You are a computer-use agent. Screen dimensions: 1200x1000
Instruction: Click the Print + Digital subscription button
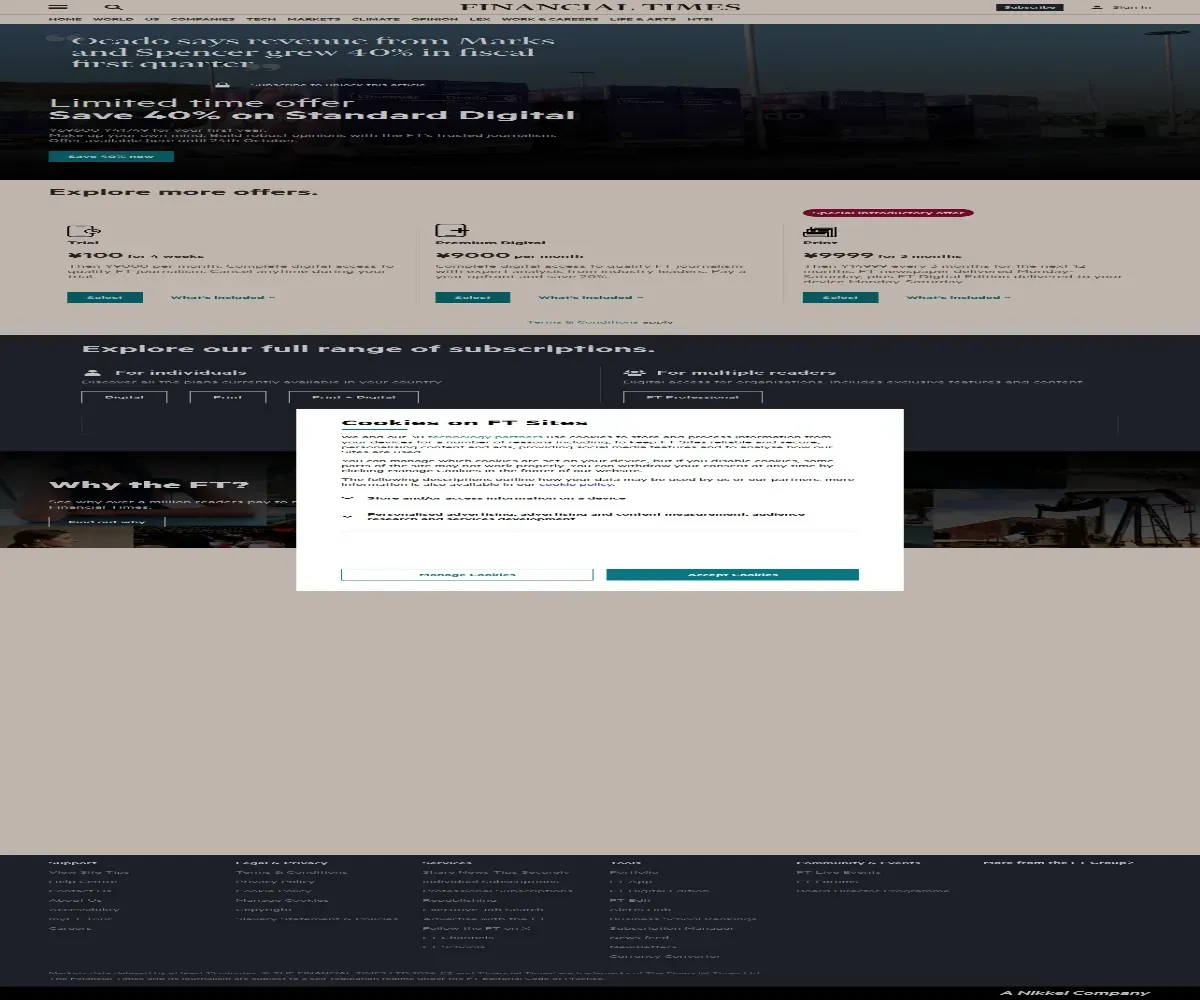tap(353, 397)
